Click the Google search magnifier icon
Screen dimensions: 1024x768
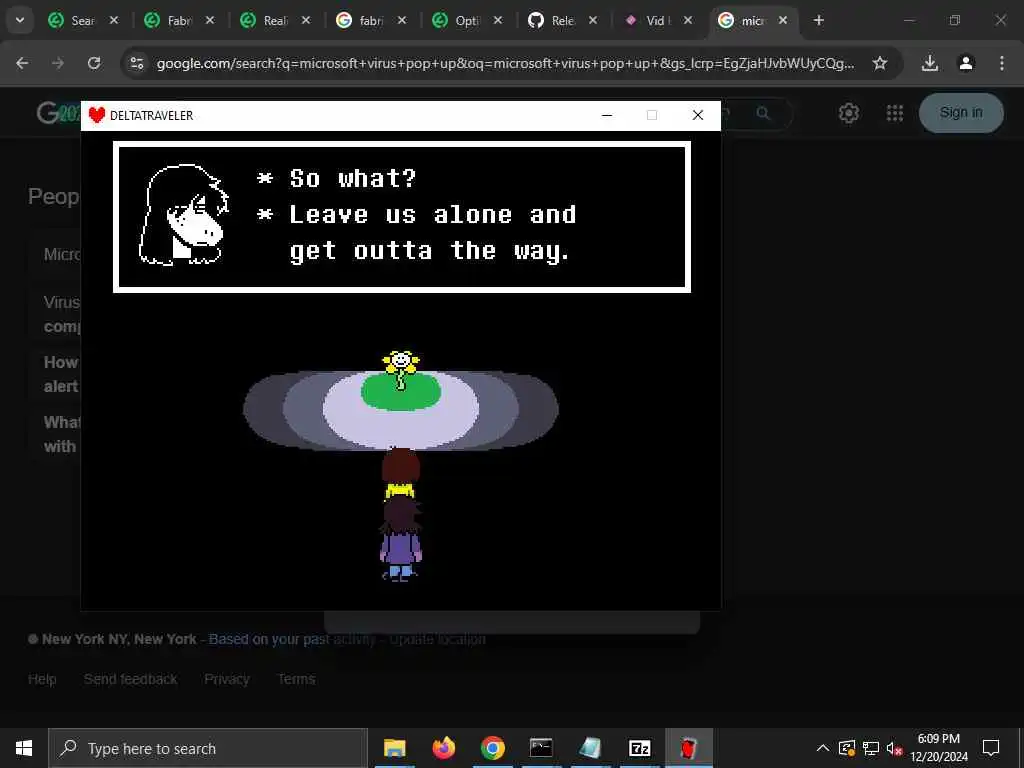(x=763, y=114)
